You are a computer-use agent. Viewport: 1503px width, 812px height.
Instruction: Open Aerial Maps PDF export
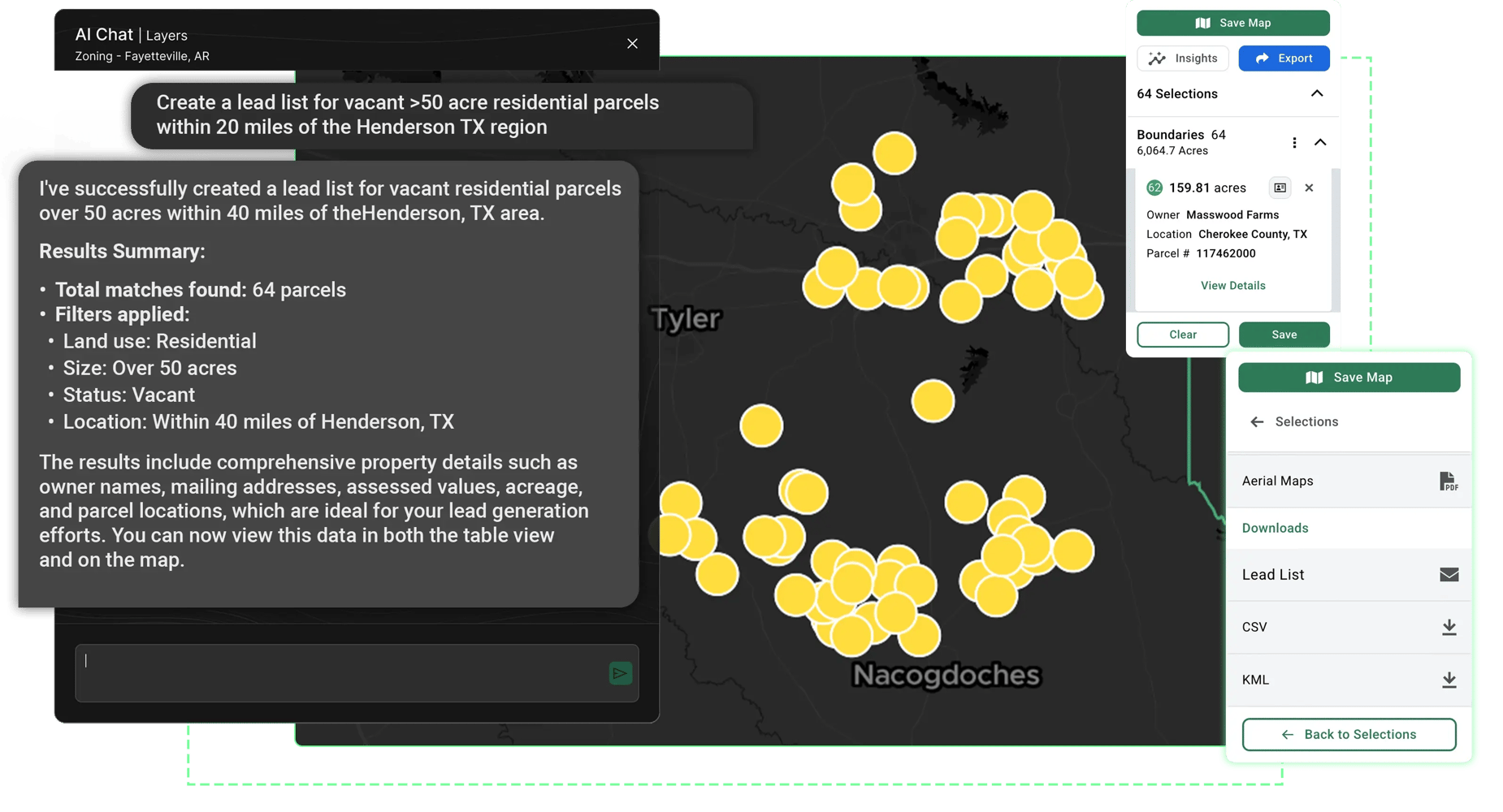pyautogui.click(x=1448, y=482)
